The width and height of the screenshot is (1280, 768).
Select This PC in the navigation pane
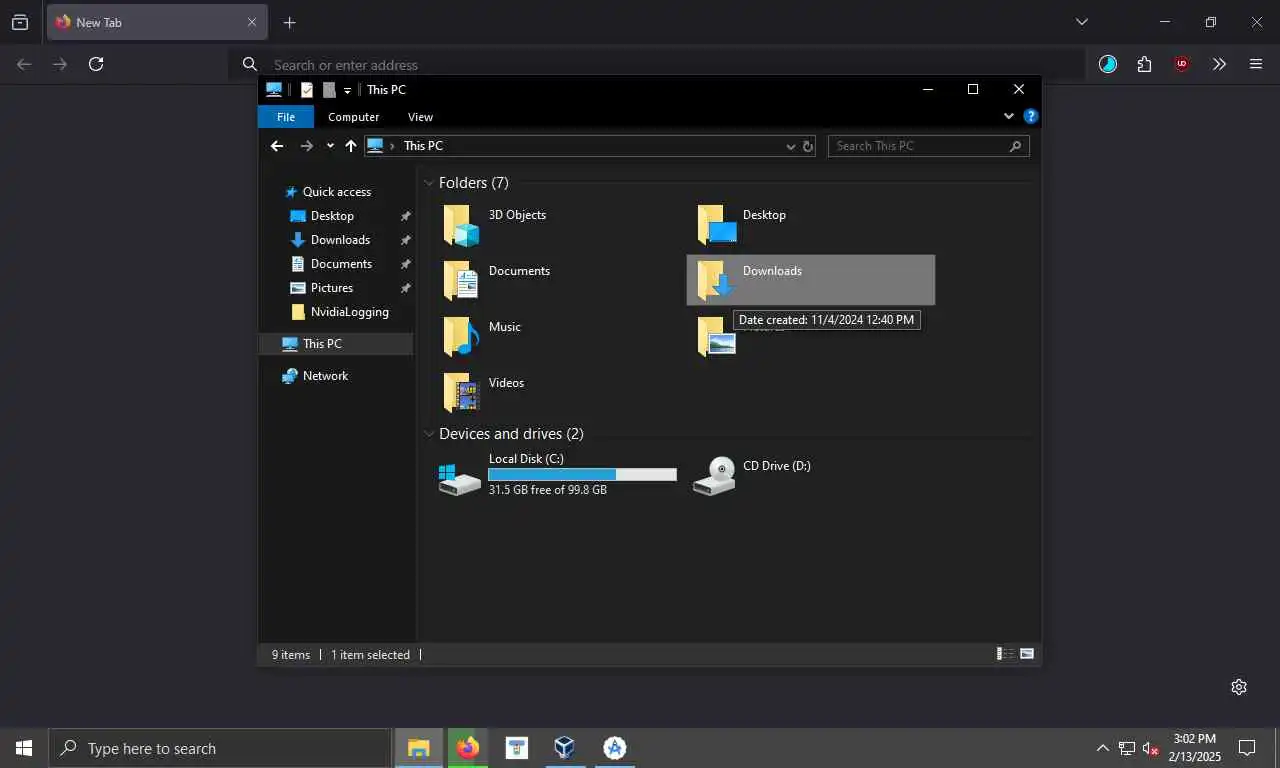[x=336, y=344]
